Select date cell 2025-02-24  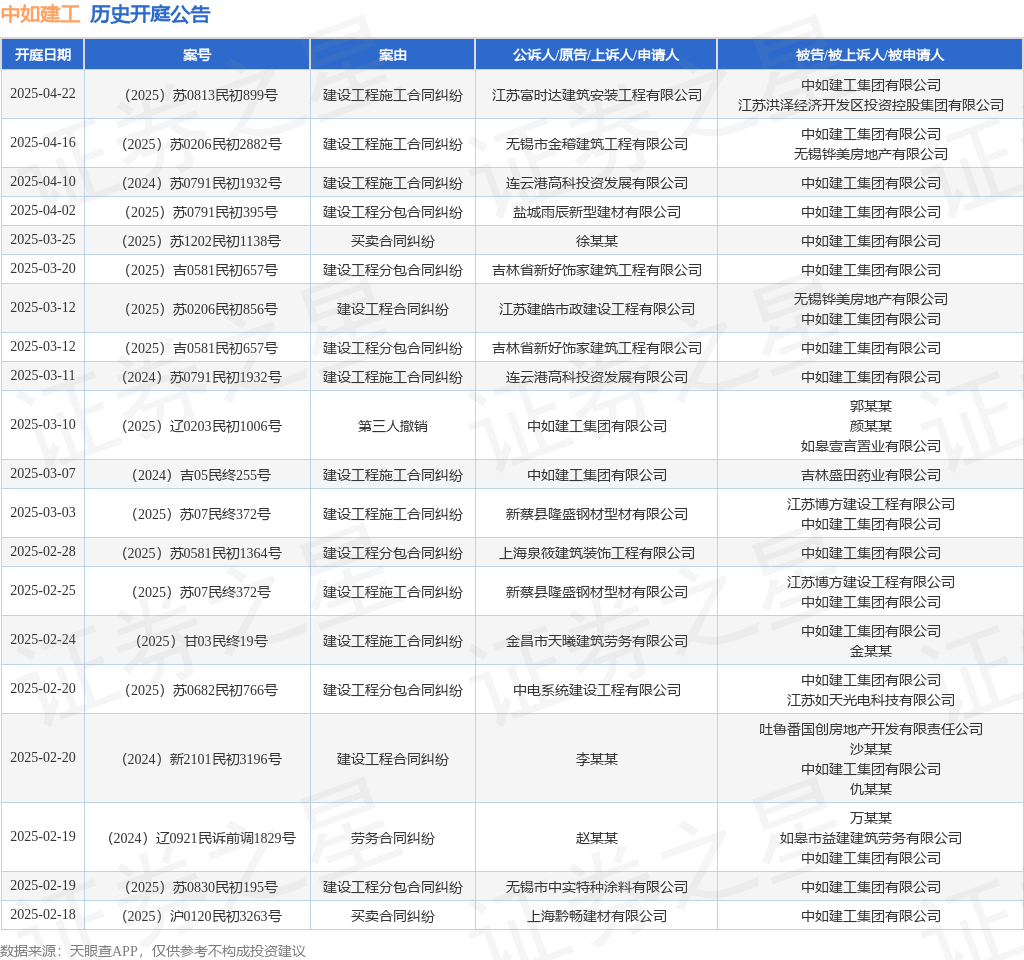point(43,639)
